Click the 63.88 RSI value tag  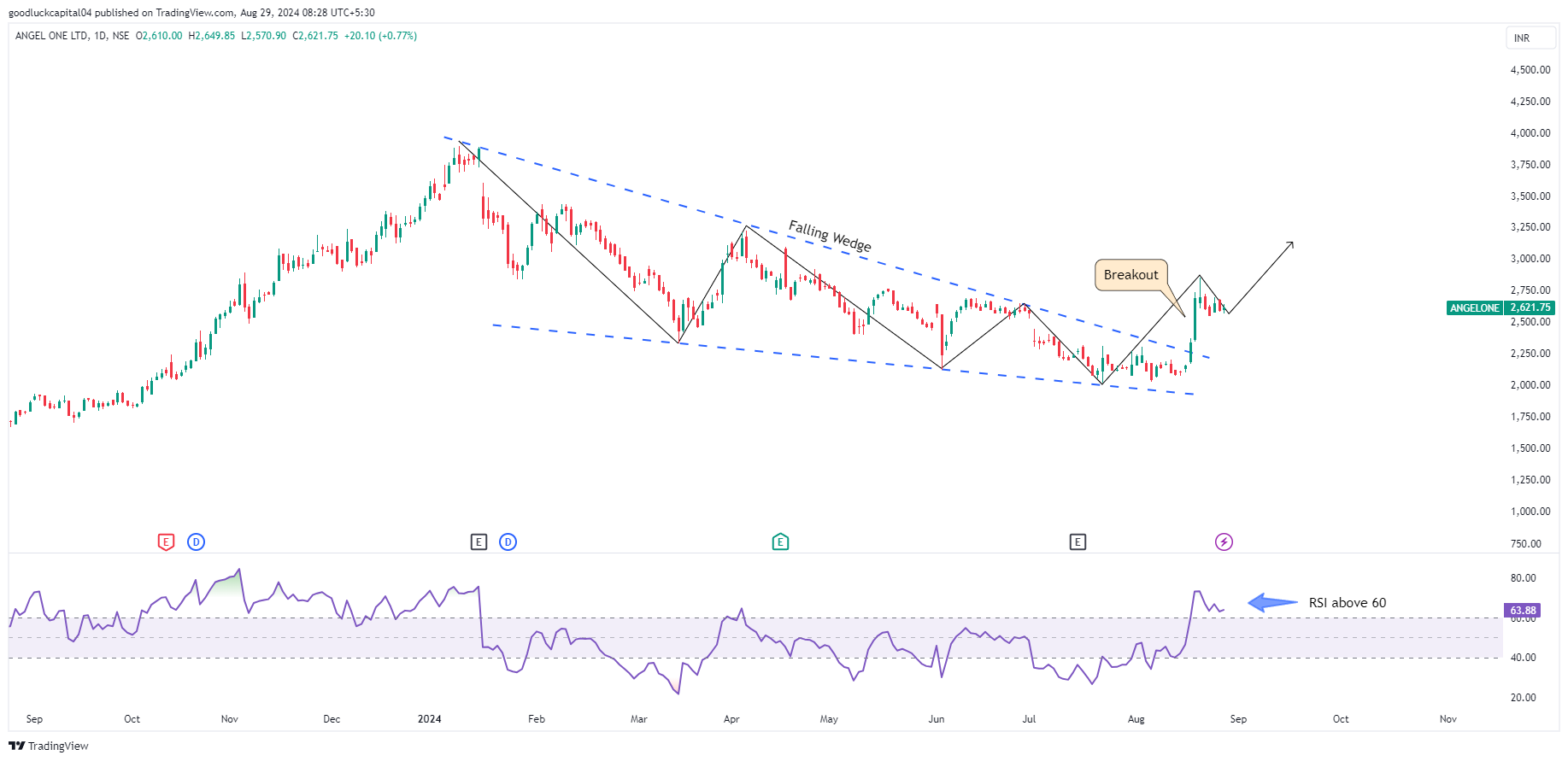(1523, 610)
